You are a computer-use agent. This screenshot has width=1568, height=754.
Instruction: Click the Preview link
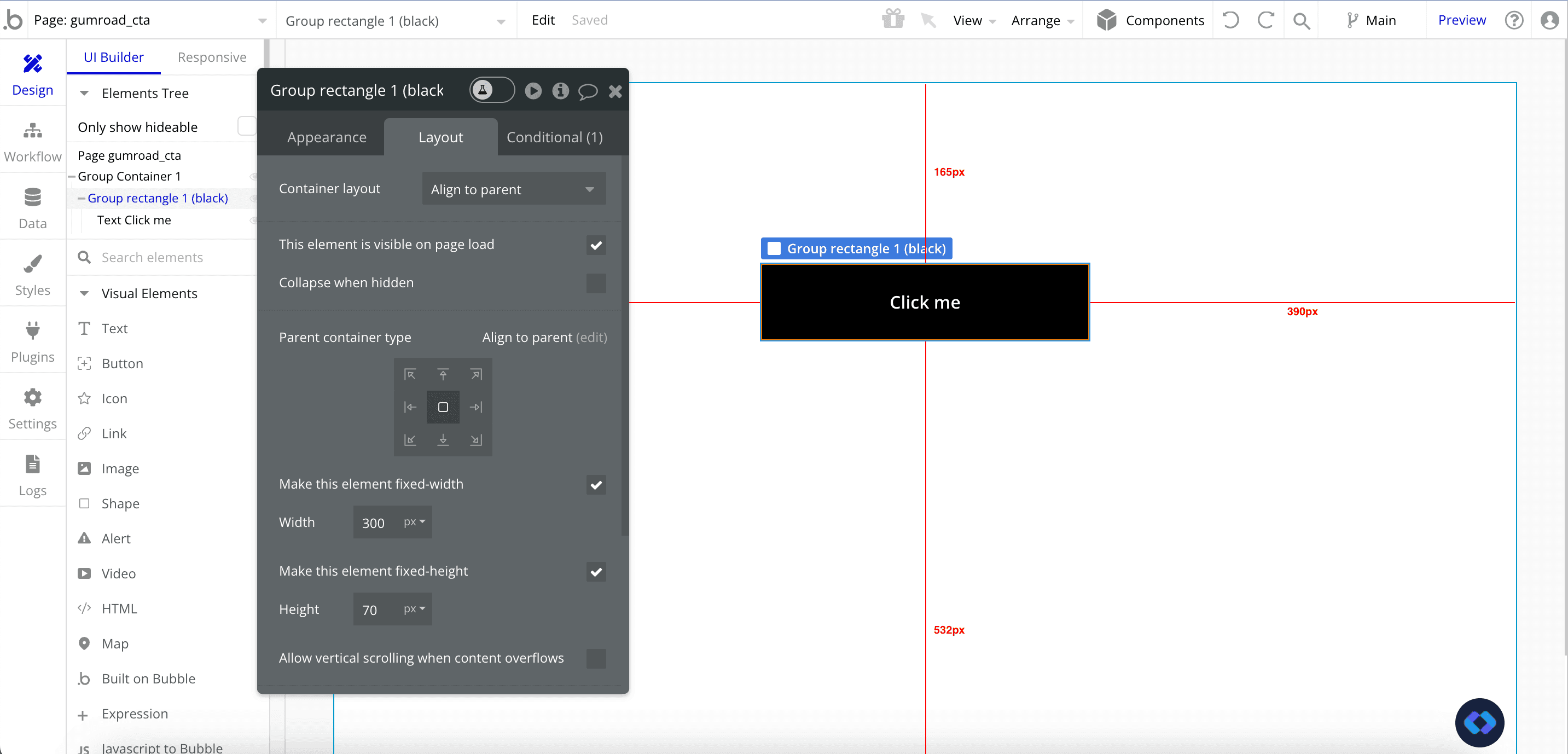point(1461,20)
